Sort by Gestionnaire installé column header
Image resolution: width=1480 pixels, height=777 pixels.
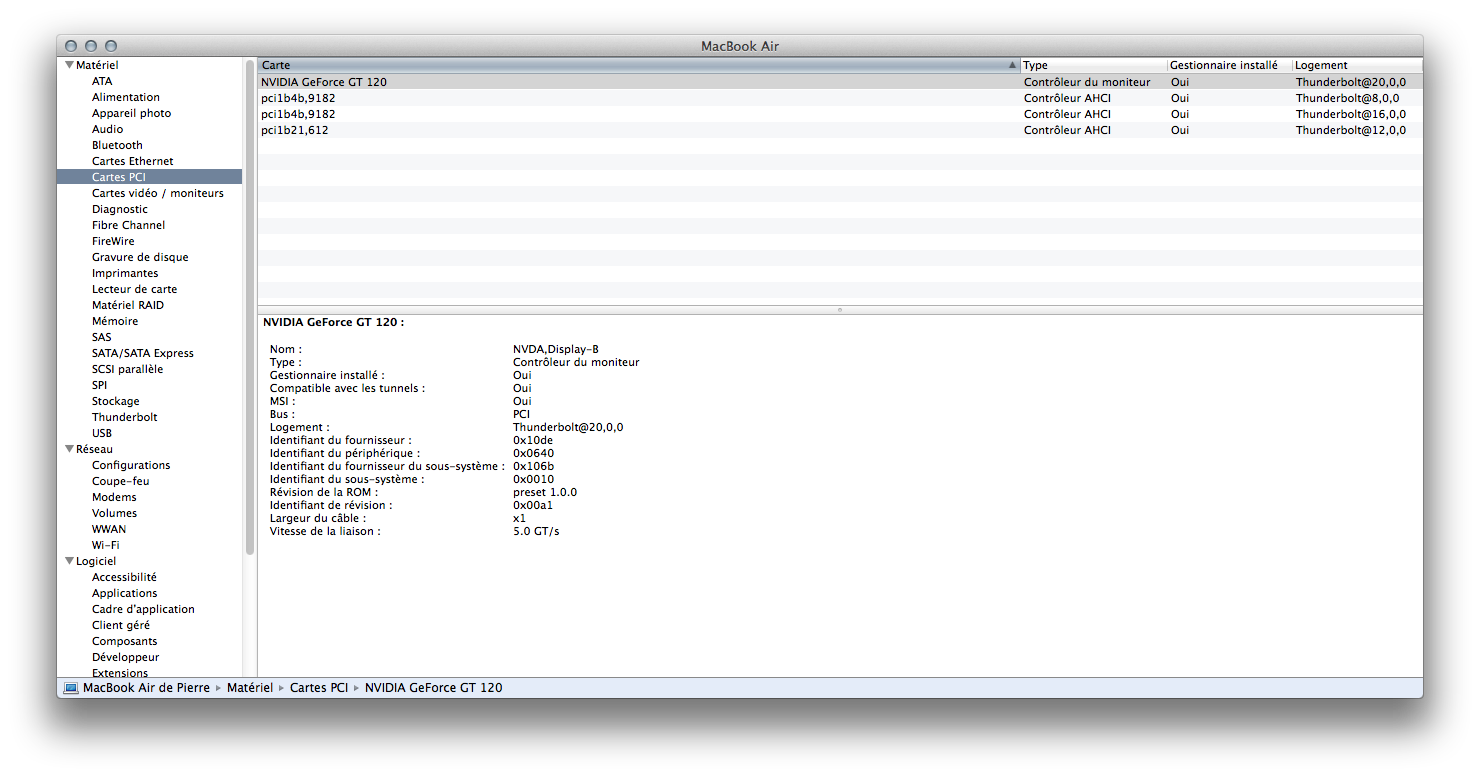[x=1230, y=65]
